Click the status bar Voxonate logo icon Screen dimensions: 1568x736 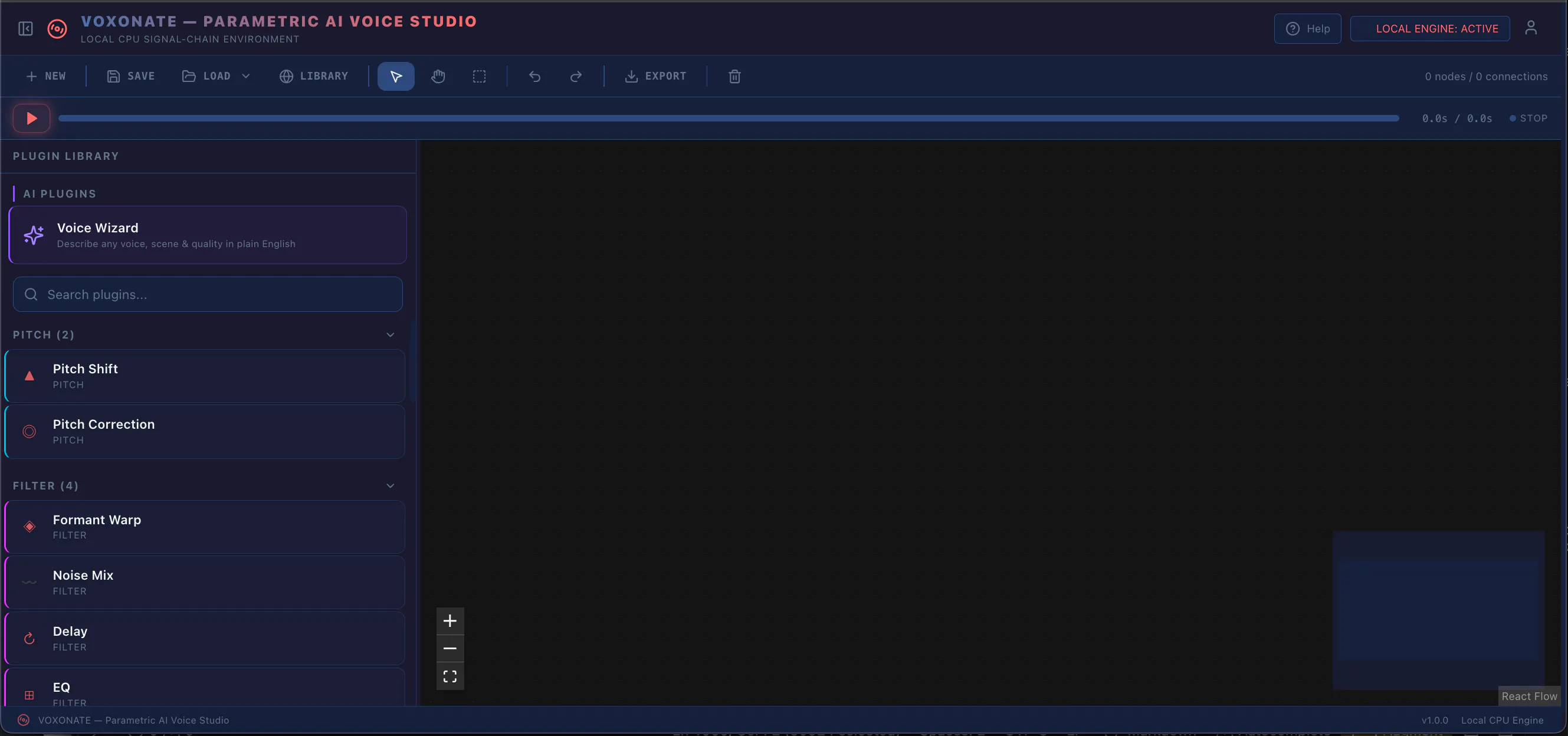coord(24,720)
